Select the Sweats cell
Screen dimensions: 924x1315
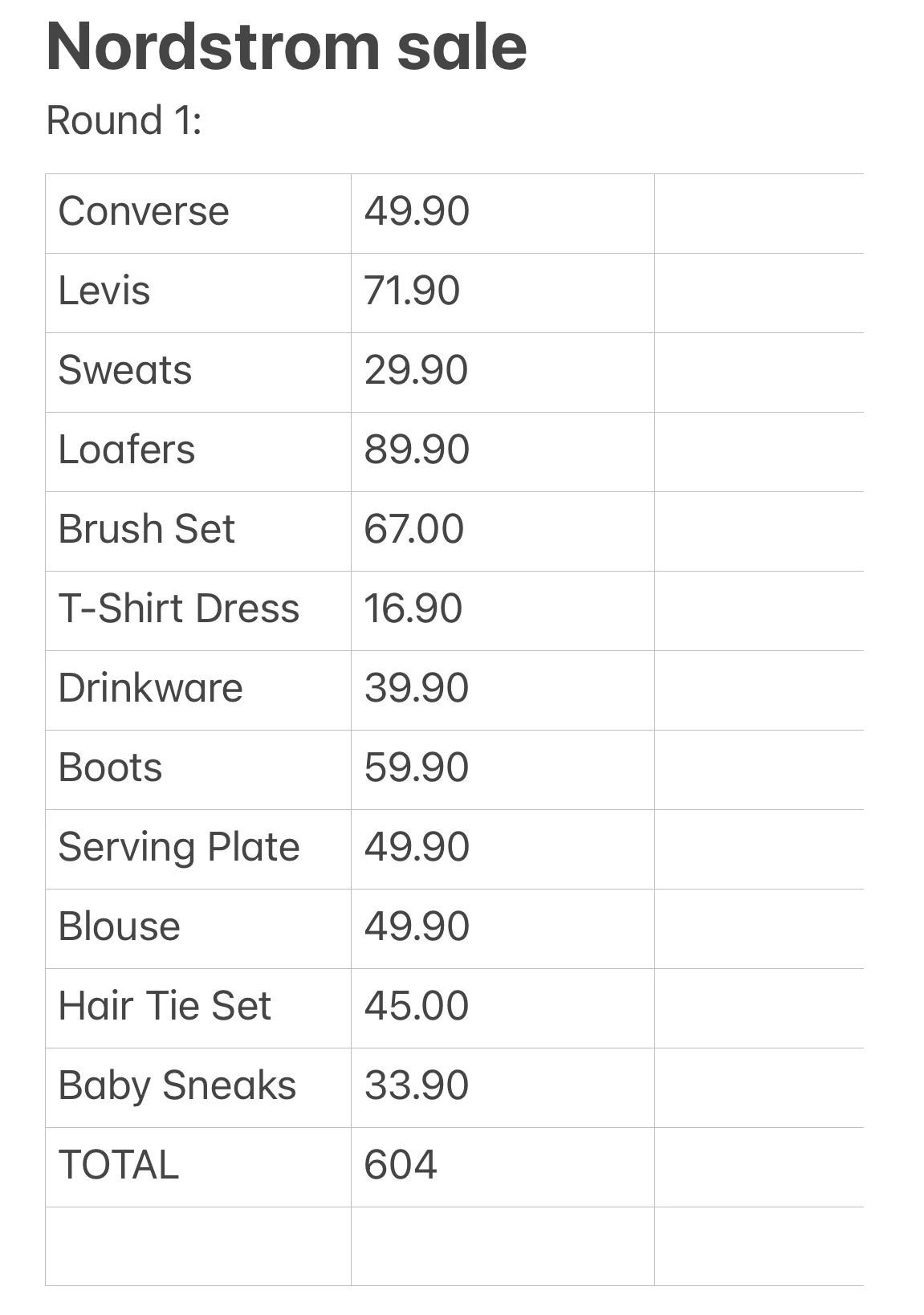click(x=198, y=373)
